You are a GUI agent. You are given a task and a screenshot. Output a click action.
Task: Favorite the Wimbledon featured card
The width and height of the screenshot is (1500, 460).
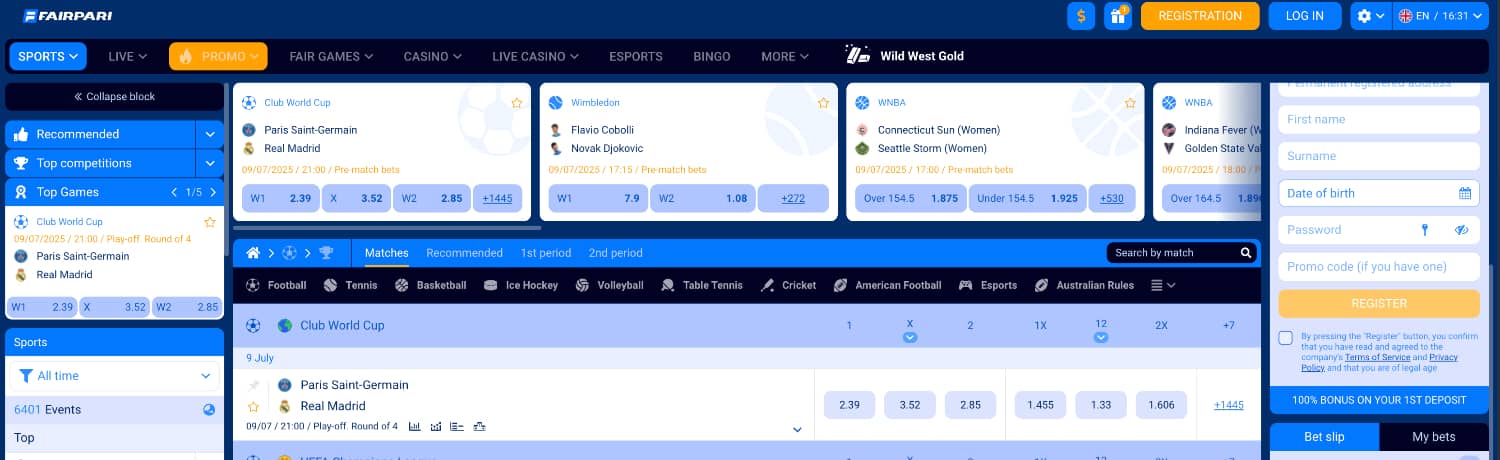[x=824, y=103]
